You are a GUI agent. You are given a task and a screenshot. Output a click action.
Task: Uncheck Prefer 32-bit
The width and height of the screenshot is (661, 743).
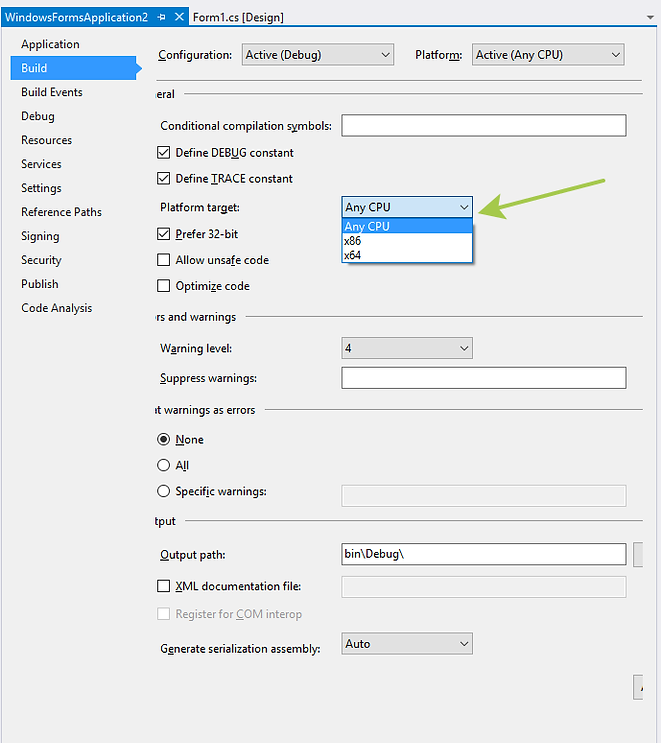pos(163,234)
